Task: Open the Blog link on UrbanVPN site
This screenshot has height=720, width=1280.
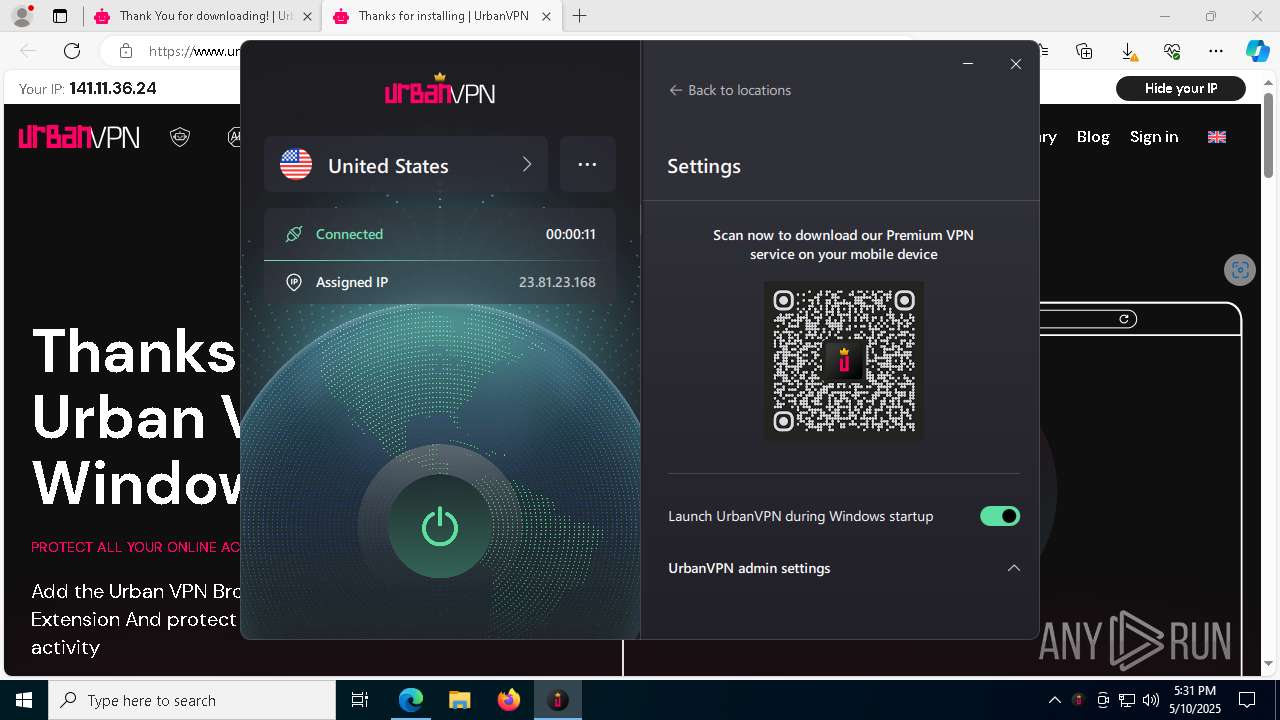Action: coord(1093,137)
